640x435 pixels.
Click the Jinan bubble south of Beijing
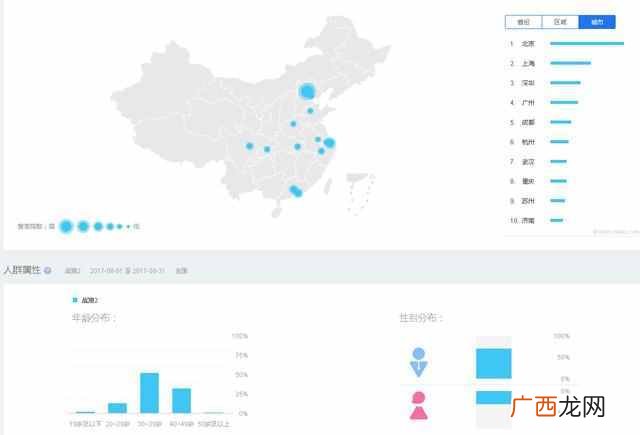(x=310, y=111)
